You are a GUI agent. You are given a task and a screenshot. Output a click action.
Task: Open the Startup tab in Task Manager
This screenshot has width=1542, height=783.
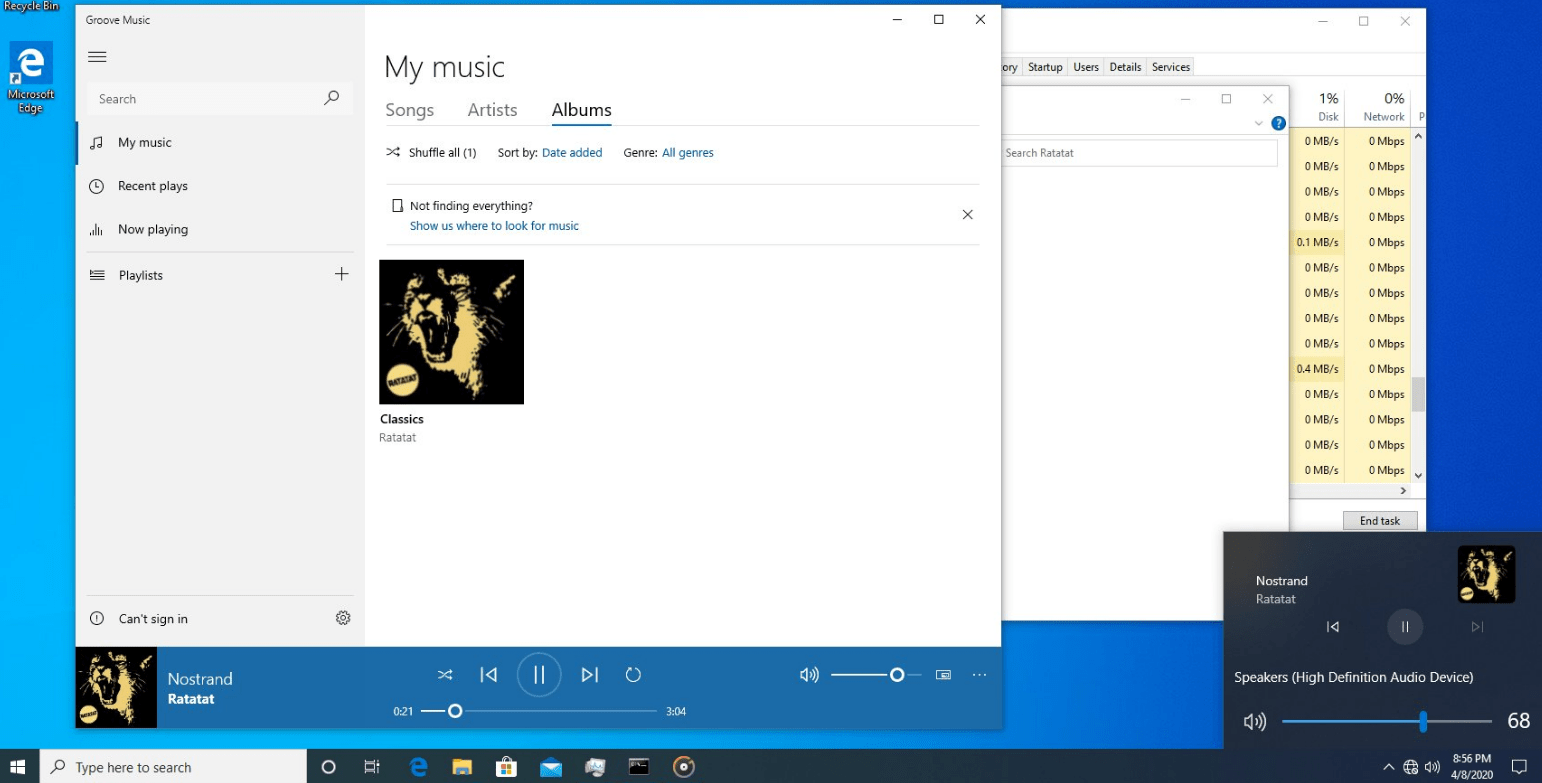coord(1045,67)
